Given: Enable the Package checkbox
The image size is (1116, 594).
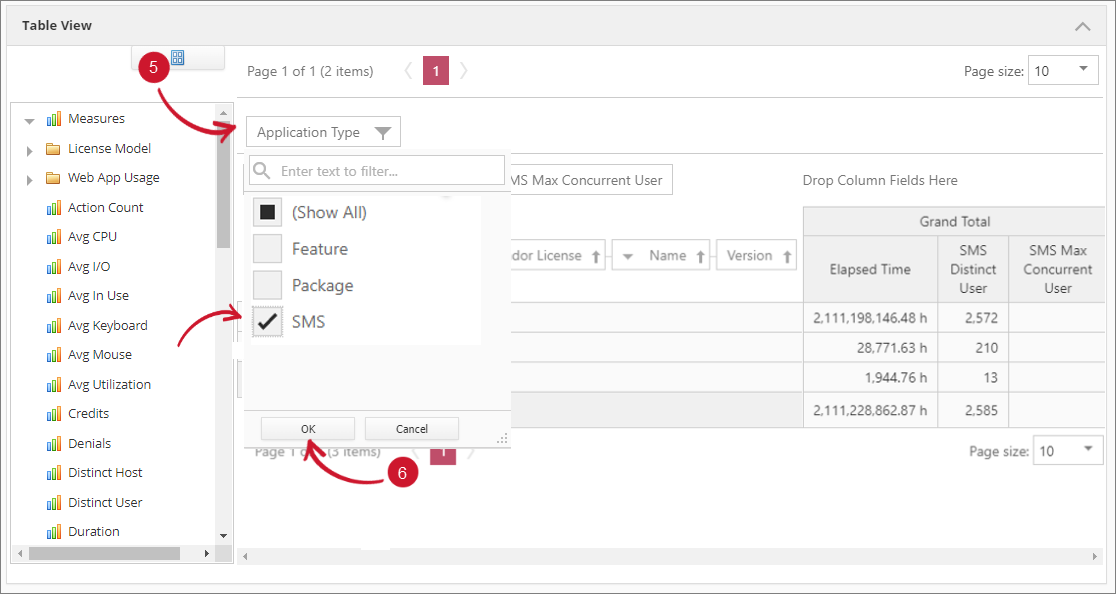Looking at the screenshot, I should click(267, 286).
